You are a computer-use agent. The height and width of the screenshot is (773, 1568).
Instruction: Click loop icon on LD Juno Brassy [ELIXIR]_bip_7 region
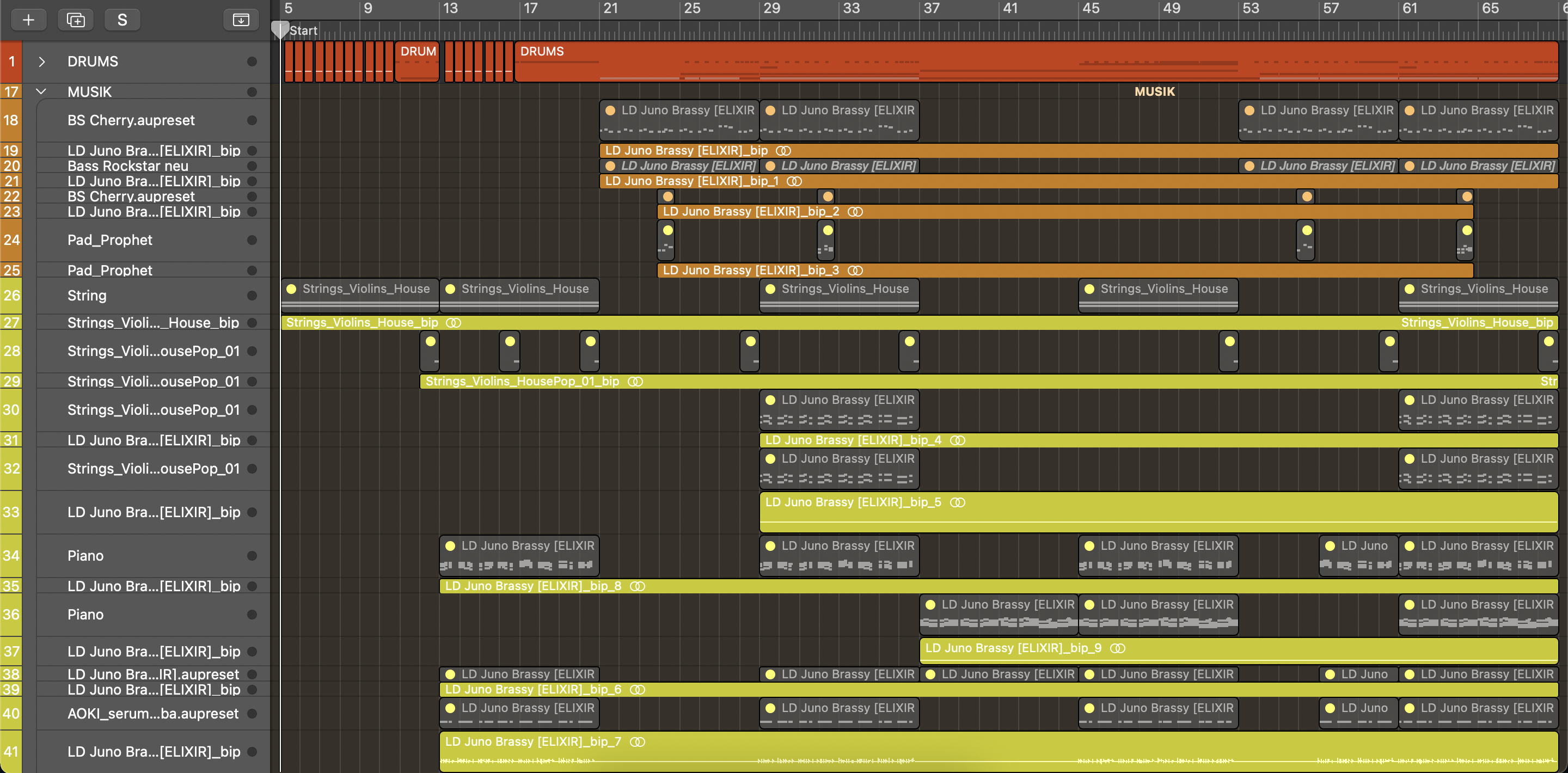[638, 742]
